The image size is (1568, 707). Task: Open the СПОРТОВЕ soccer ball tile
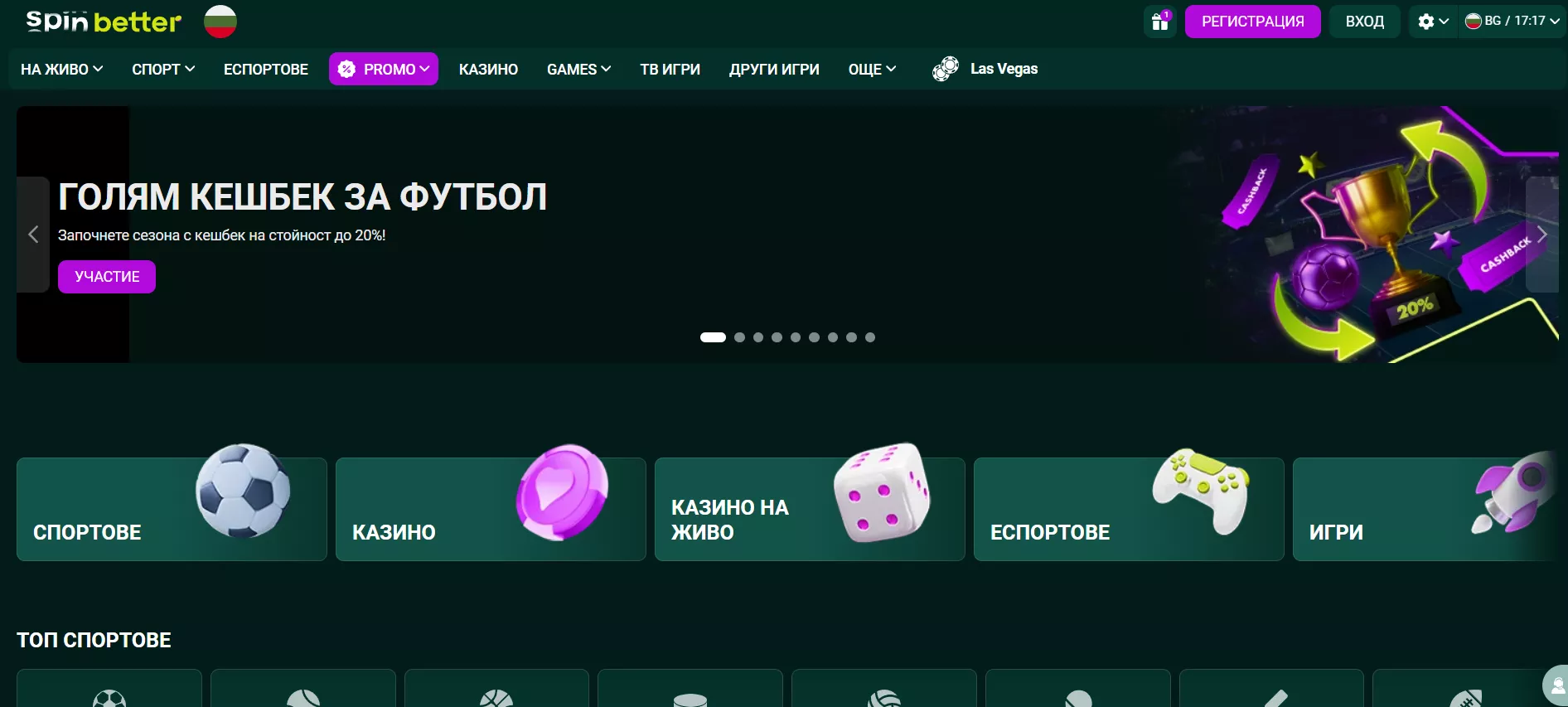click(x=172, y=509)
